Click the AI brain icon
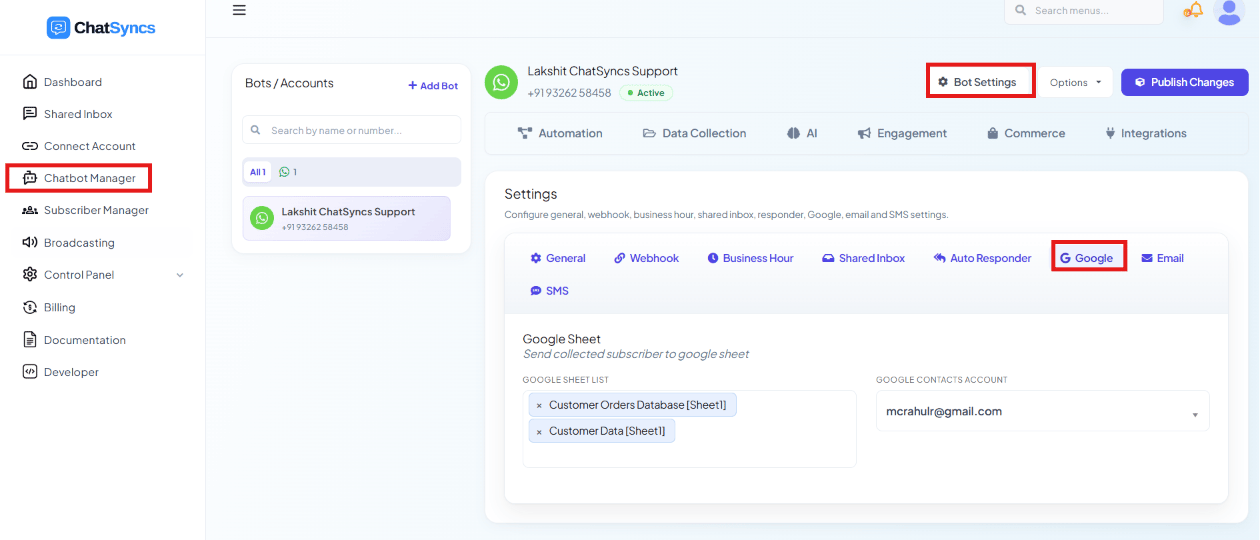Image resolution: width=1260 pixels, height=540 pixels. pos(793,133)
